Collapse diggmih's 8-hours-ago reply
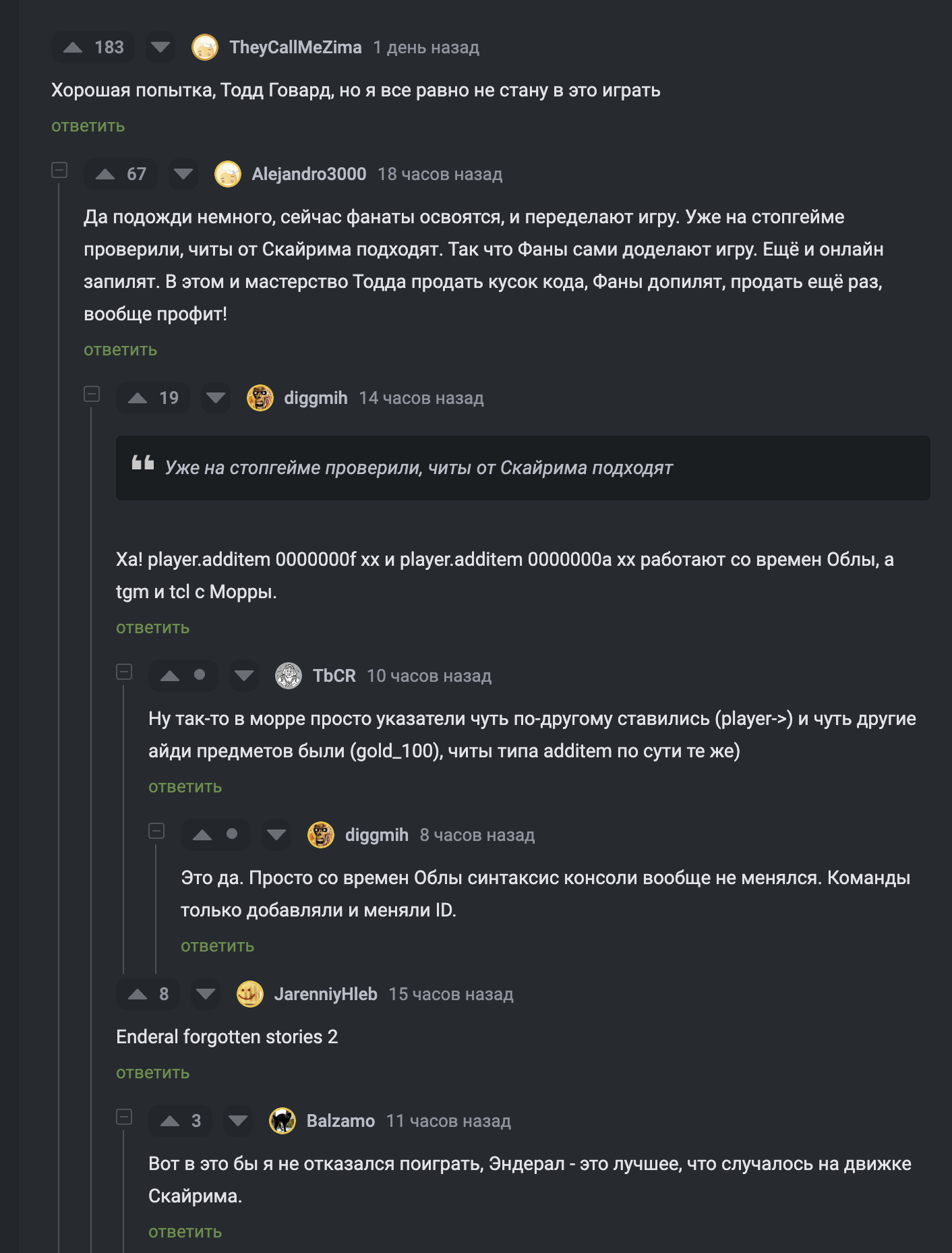This screenshot has width=952, height=1253. [156, 831]
